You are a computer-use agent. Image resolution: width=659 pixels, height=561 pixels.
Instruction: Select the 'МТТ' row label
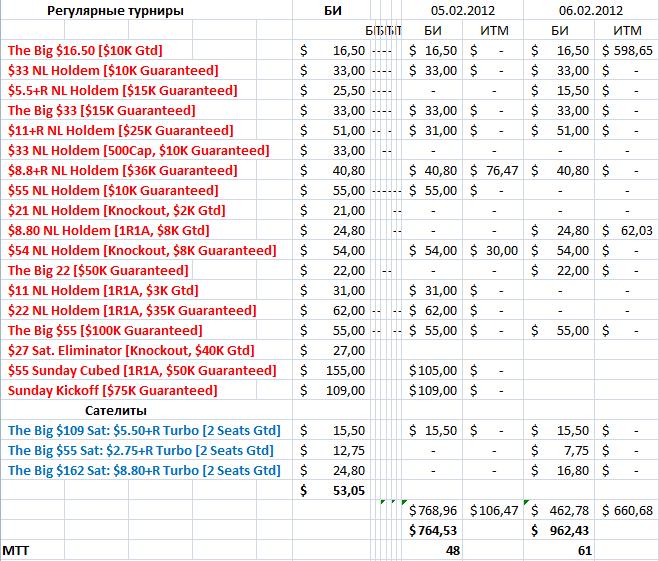pos(16,550)
